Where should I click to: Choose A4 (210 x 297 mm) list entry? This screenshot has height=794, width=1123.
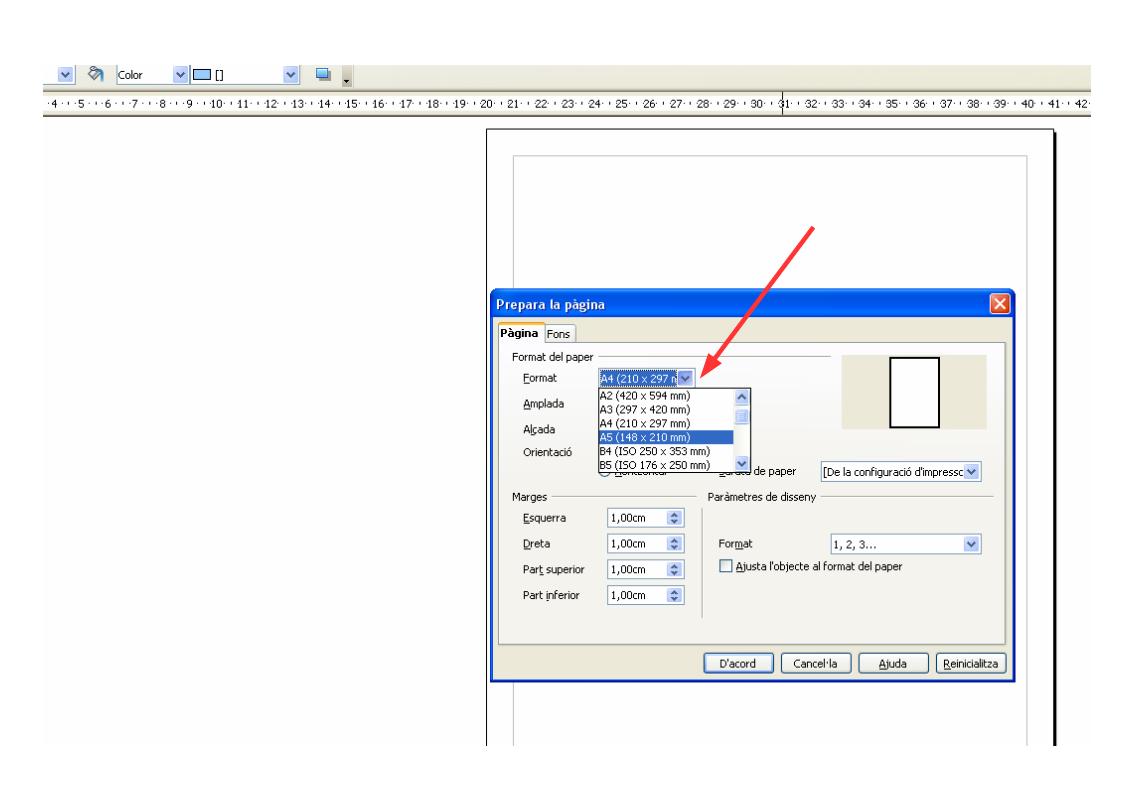click(666, 423)
